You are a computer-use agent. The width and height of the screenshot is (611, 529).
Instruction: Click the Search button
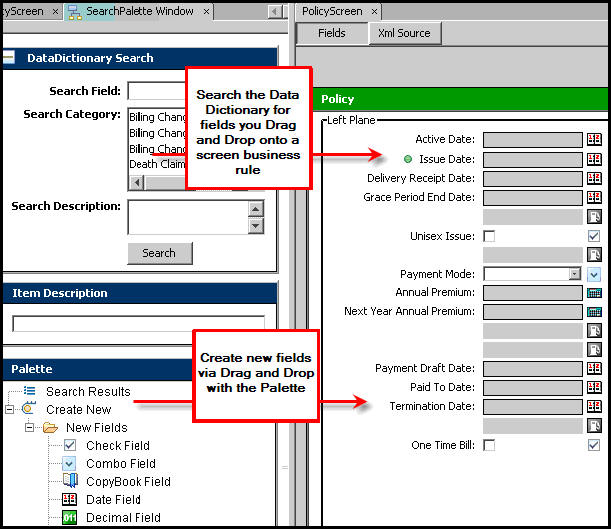click(x=160, y=253)
